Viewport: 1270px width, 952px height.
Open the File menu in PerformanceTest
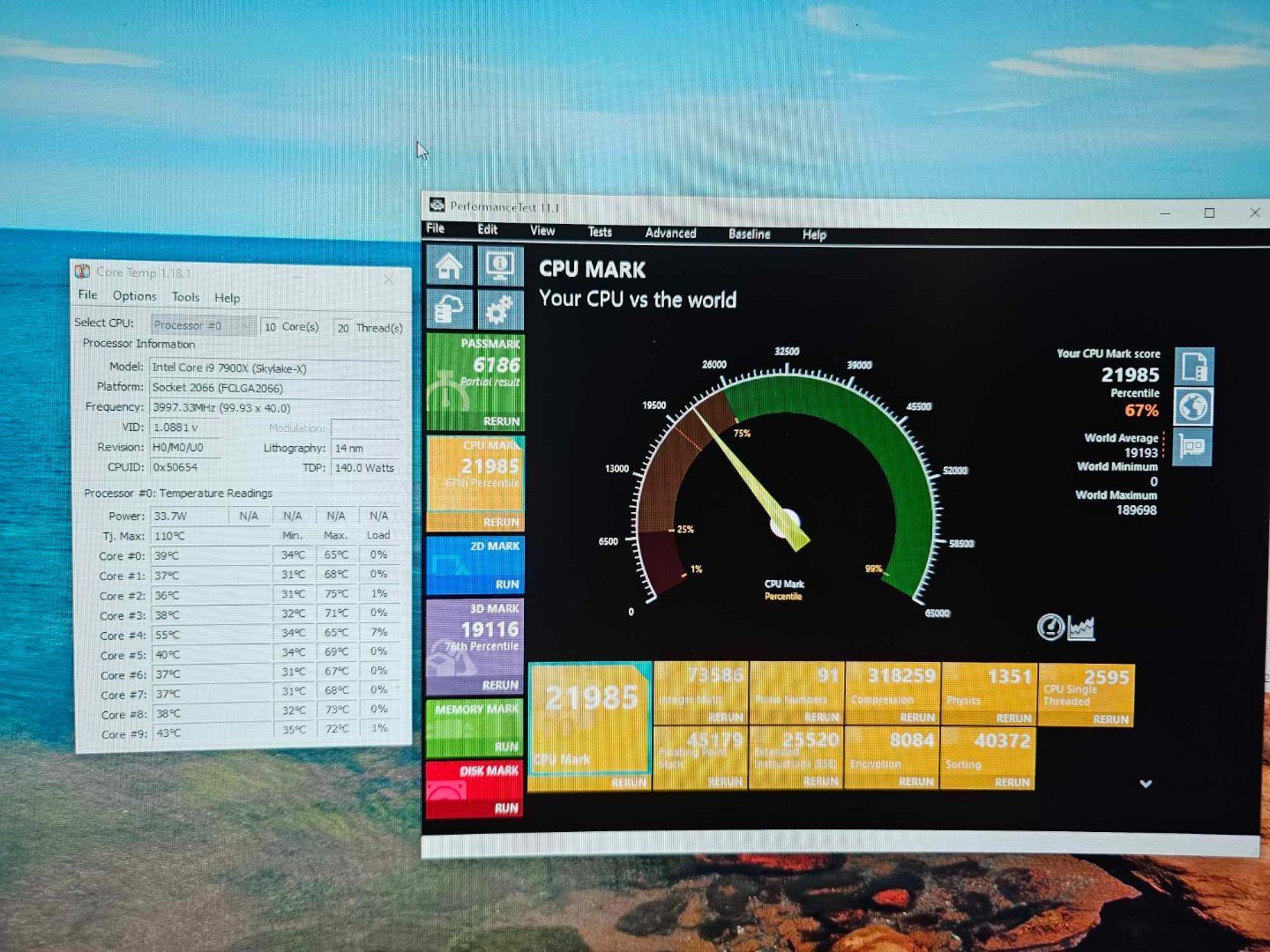point(436,228)
